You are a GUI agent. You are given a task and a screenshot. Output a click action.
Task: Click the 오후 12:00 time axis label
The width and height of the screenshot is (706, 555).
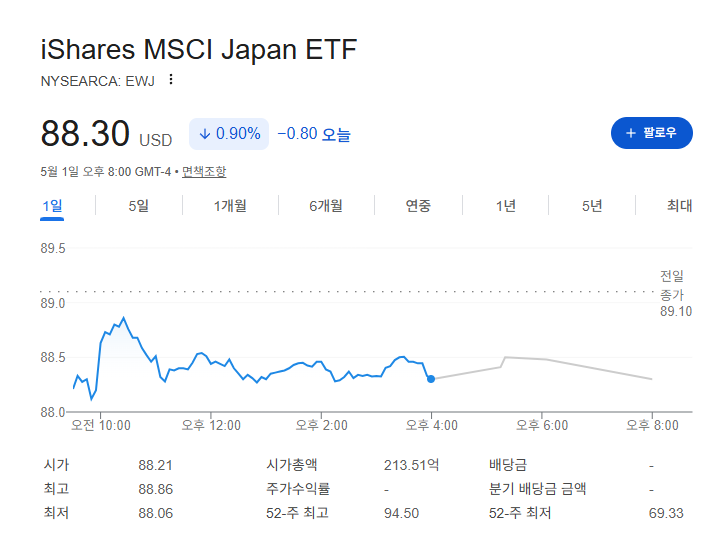[211, 425]
